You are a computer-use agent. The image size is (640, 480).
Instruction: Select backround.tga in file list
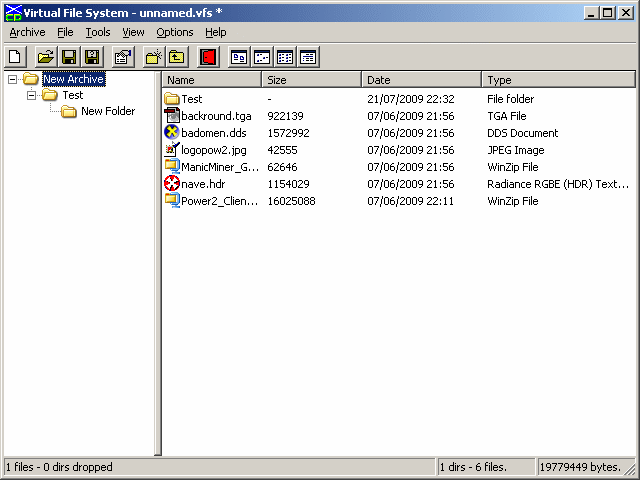pos(216,116)
